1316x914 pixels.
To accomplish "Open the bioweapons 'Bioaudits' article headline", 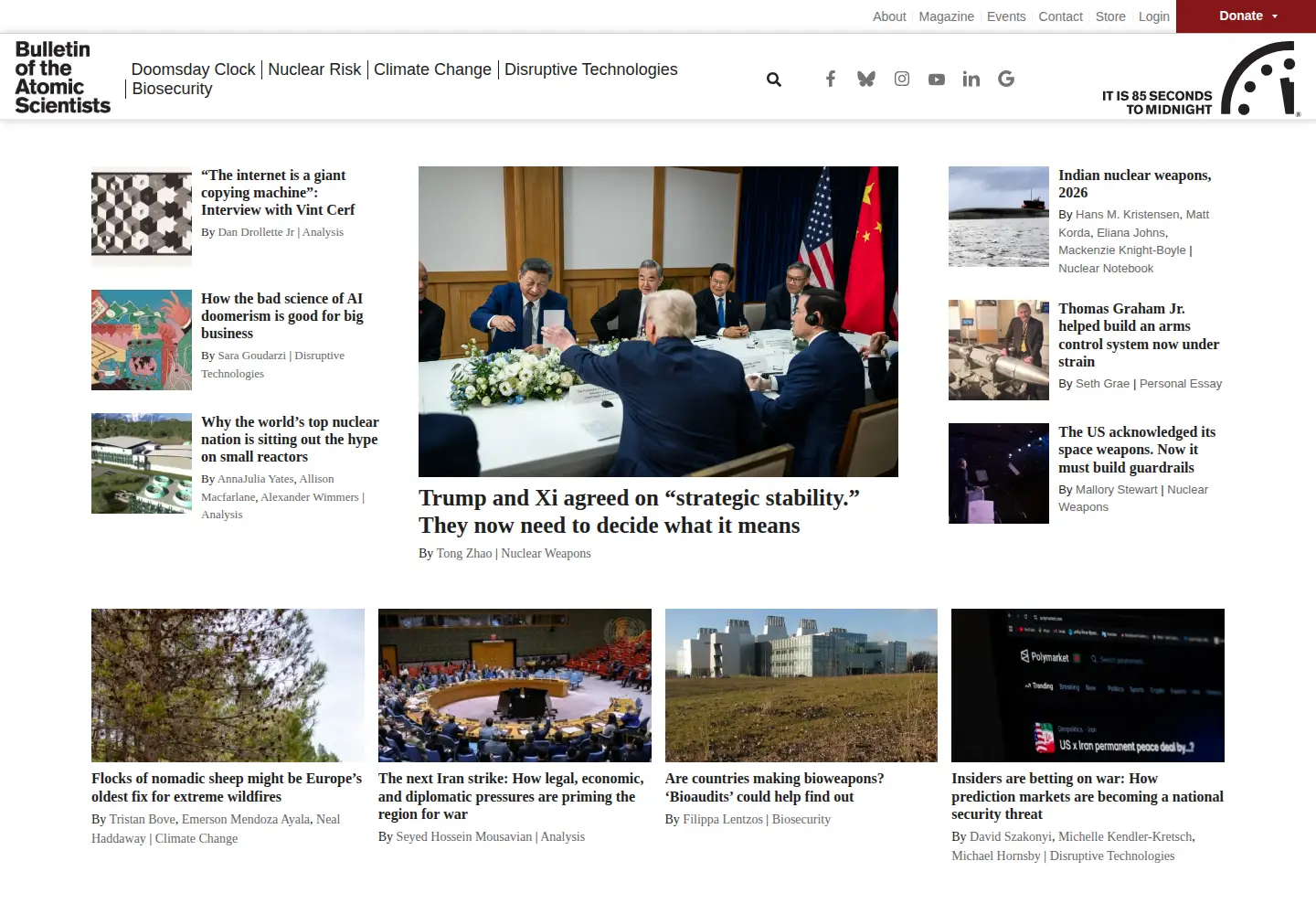I will (x=774, y=788).
